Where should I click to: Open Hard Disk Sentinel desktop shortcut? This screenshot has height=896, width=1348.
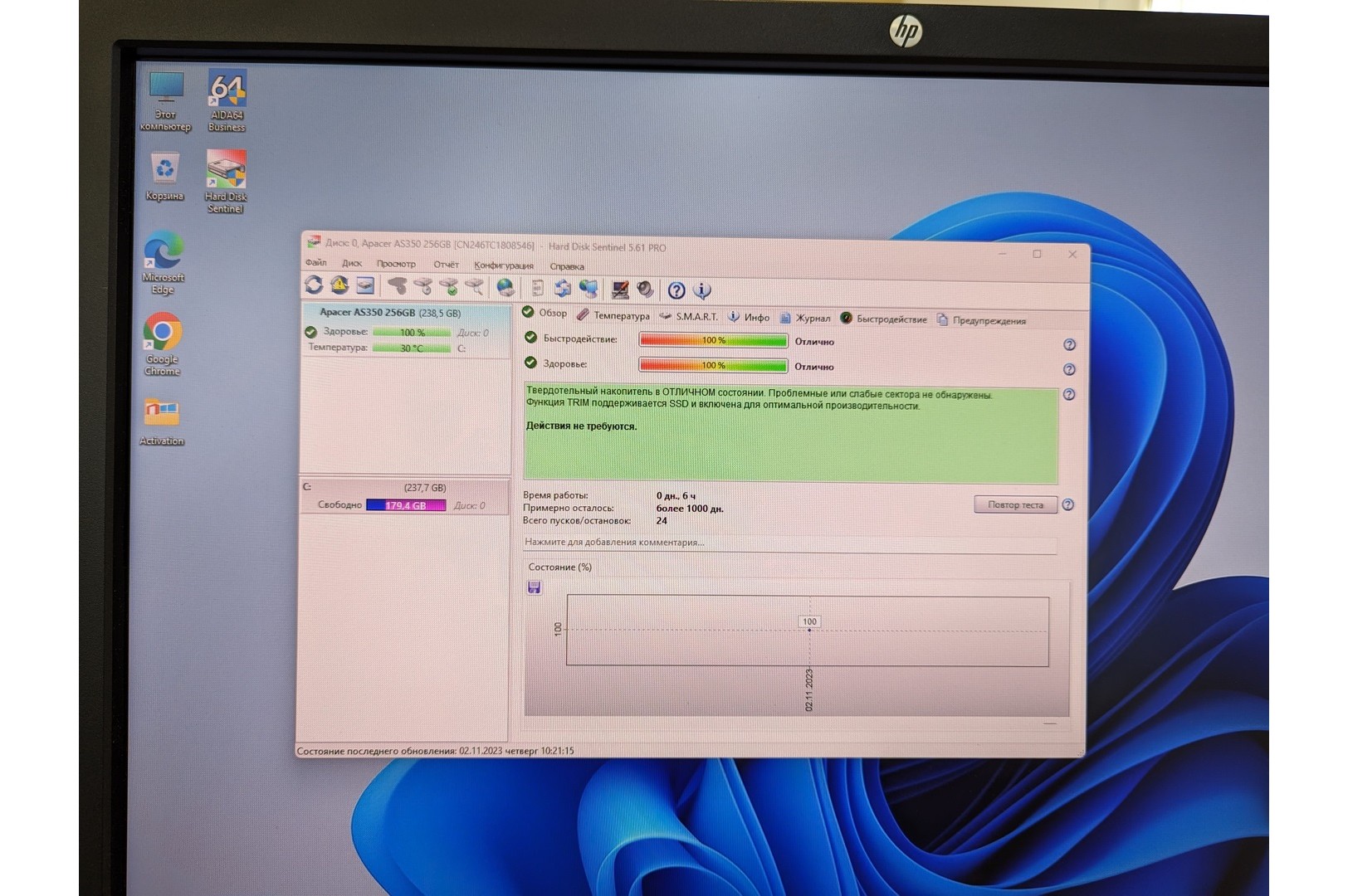(x=226, y=182)
